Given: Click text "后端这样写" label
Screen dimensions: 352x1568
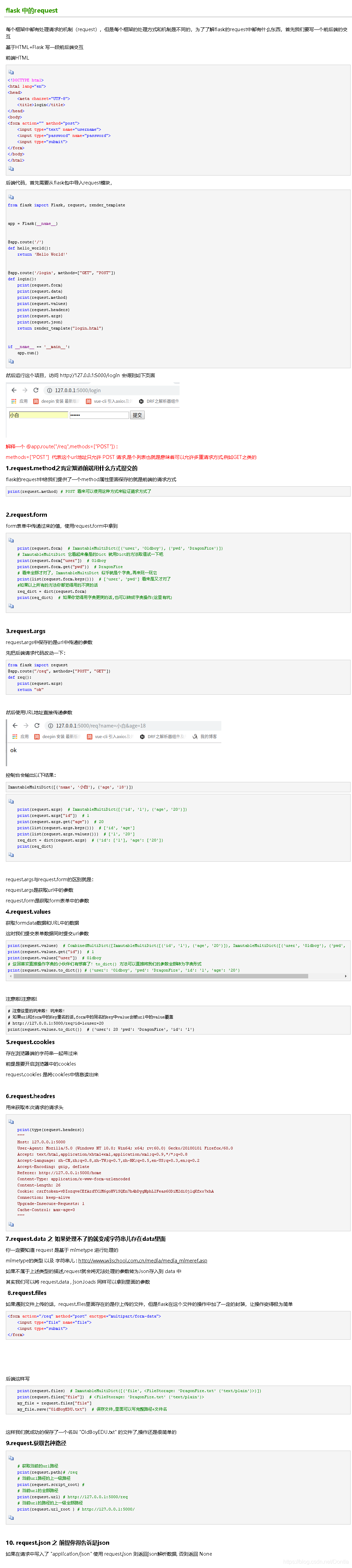Looking at the screenshot, I should [18, 1379].
